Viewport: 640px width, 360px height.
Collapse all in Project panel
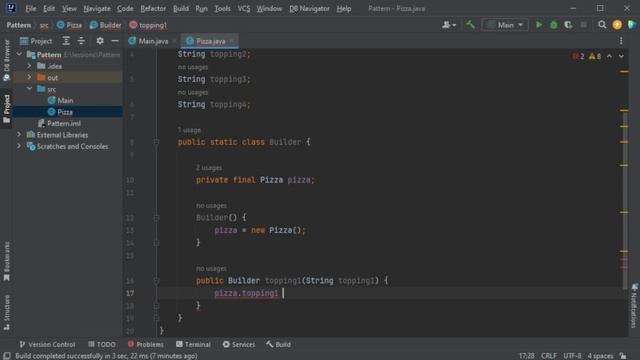(81, 41)
